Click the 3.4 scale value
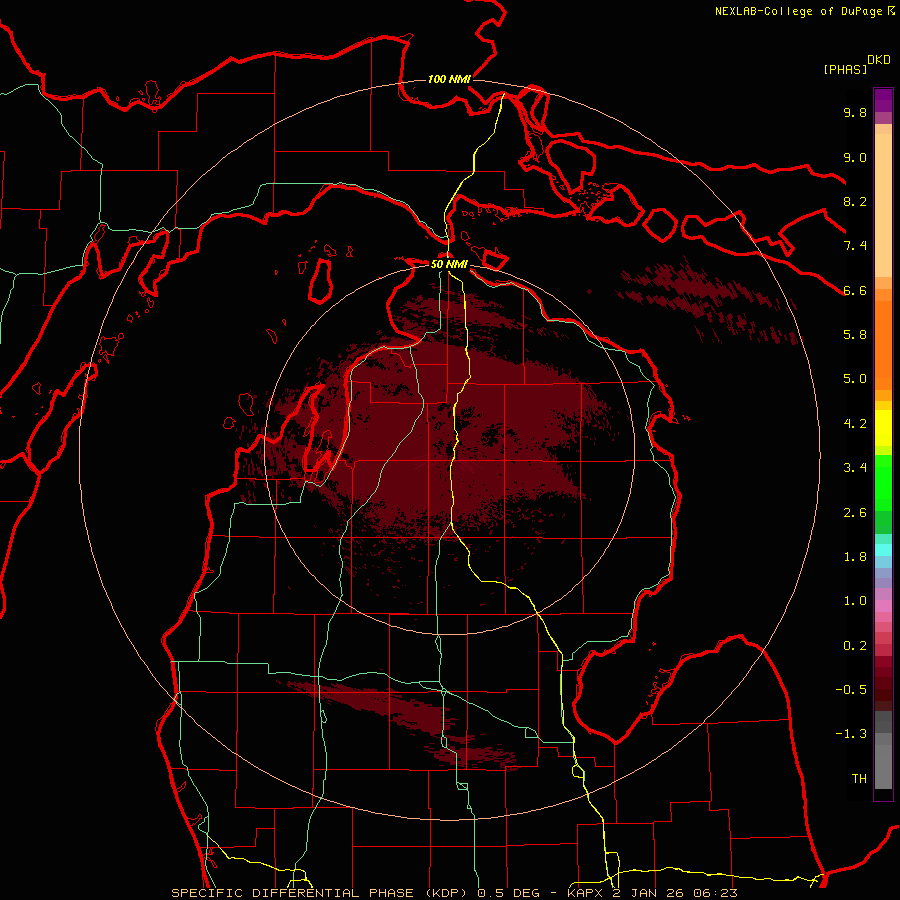Viewport: 900px width, 900px height. pyautogui.click(x=855, y=468)
